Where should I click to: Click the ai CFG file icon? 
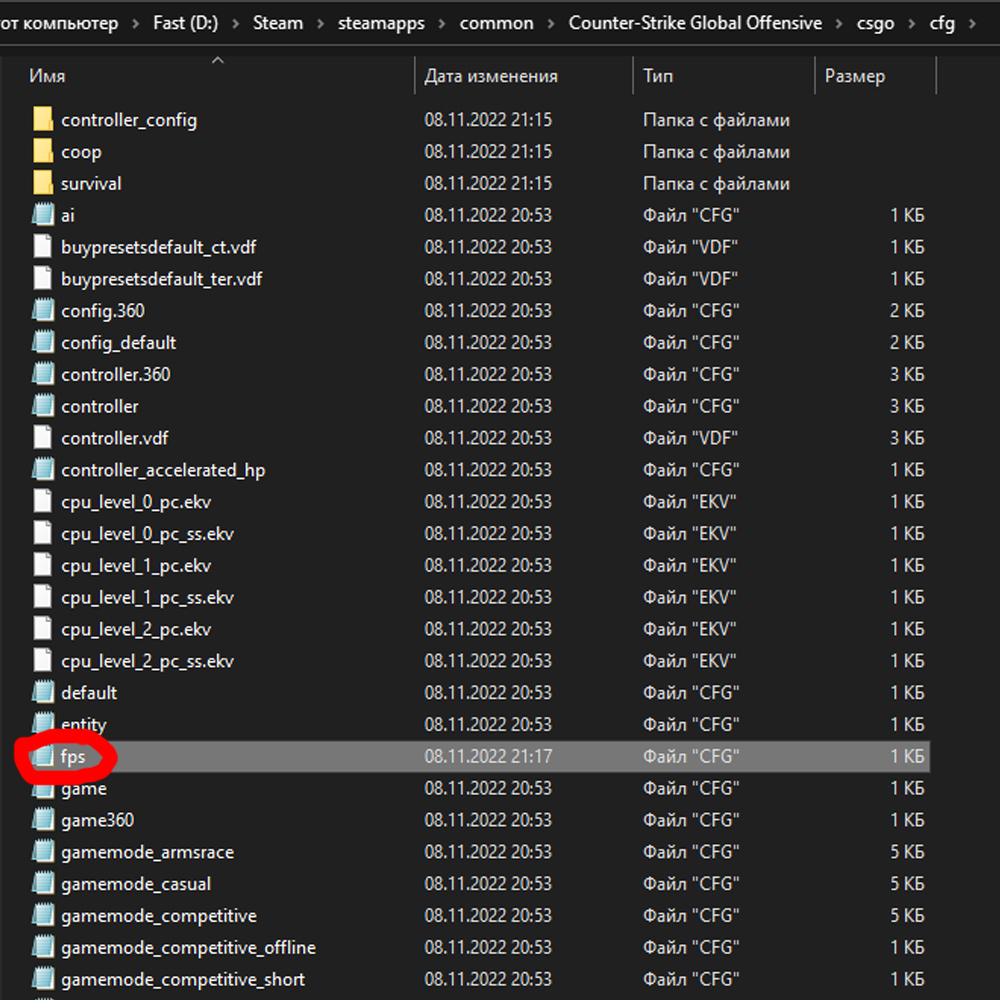click(x=43, y=215)
